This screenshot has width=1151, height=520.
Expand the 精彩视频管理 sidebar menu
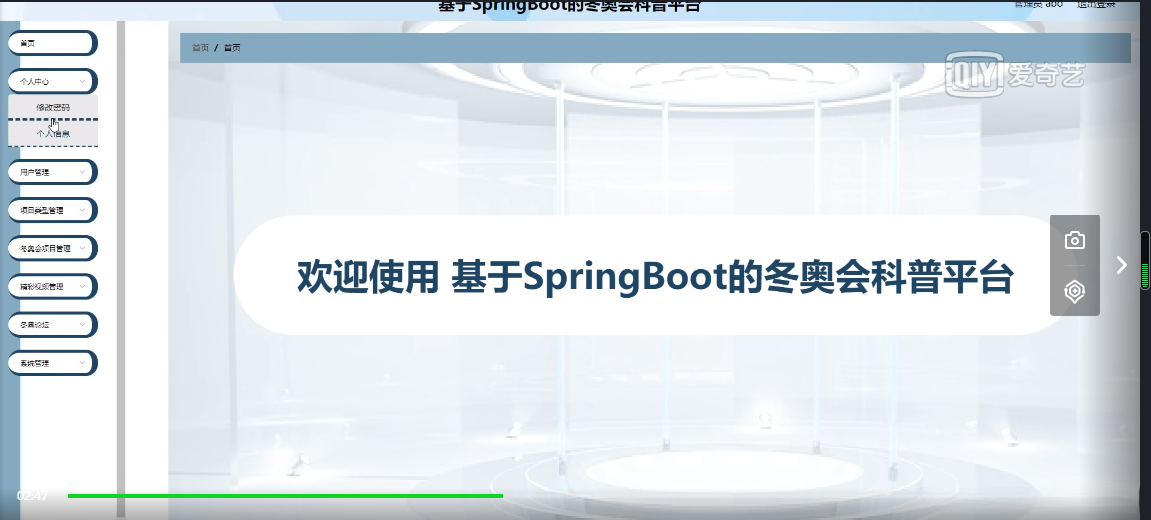coord(52,286)
